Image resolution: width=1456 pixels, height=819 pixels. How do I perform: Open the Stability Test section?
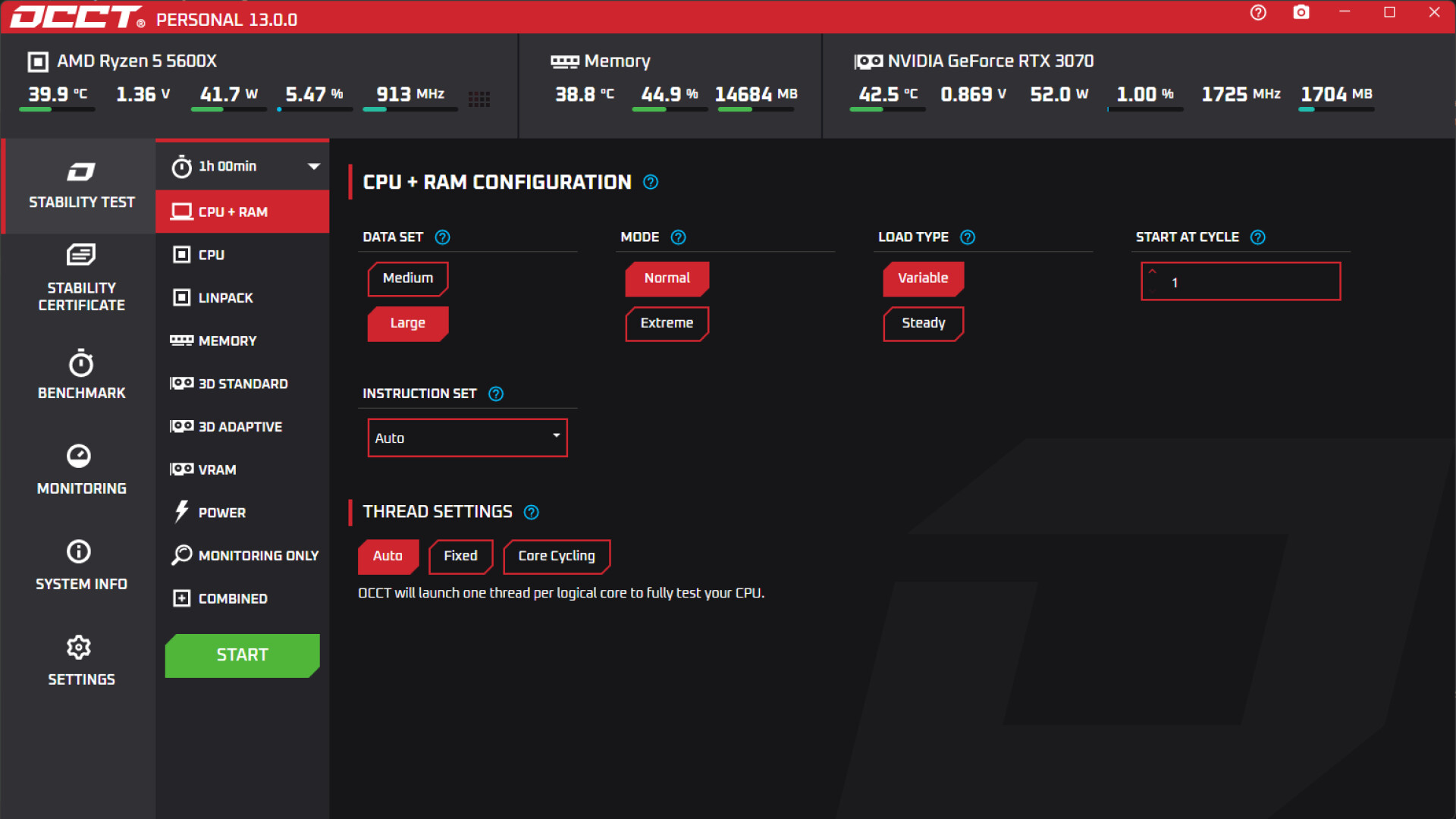80,186
